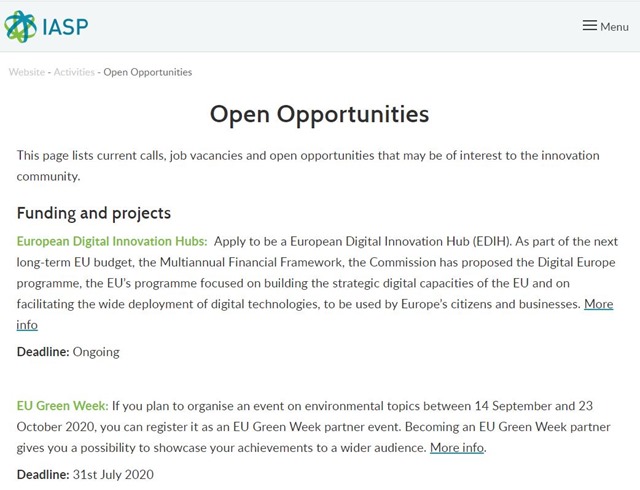Click the EU Green Week description paragraph

(x=313, y=427)
